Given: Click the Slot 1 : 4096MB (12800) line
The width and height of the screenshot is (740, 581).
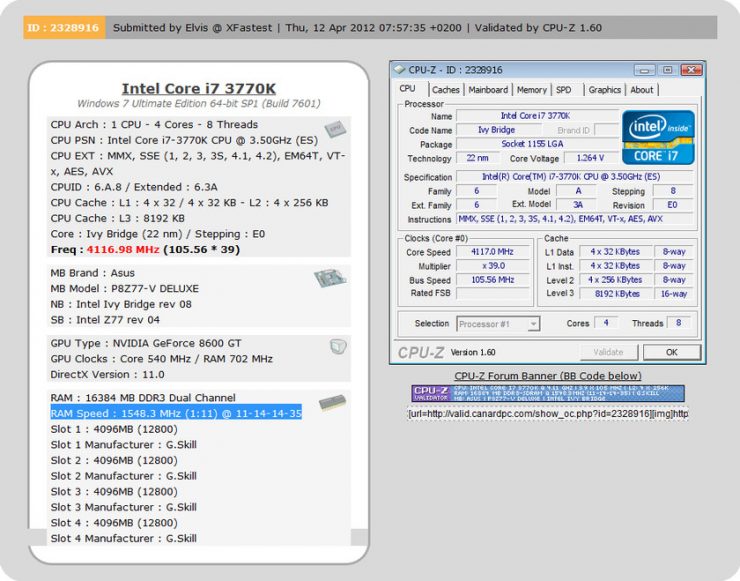Looking at the screenshot, I should (x=114, y=429).
